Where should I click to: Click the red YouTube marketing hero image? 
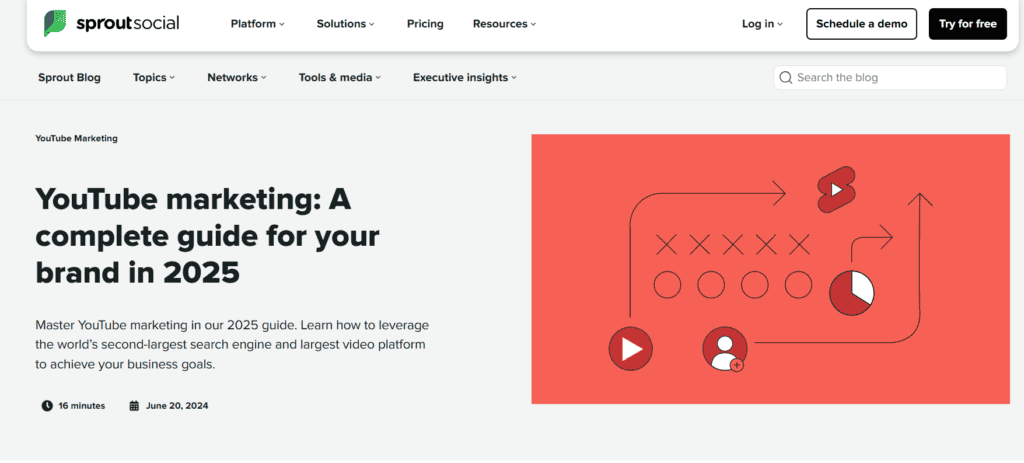click(771, 269)
